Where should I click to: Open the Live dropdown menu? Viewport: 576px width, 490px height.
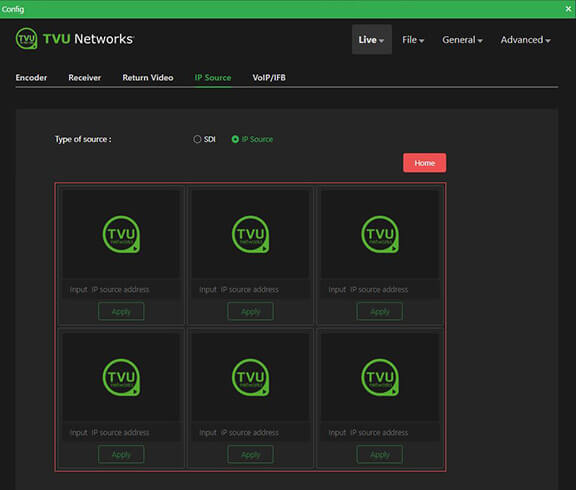tap(371, 40)
